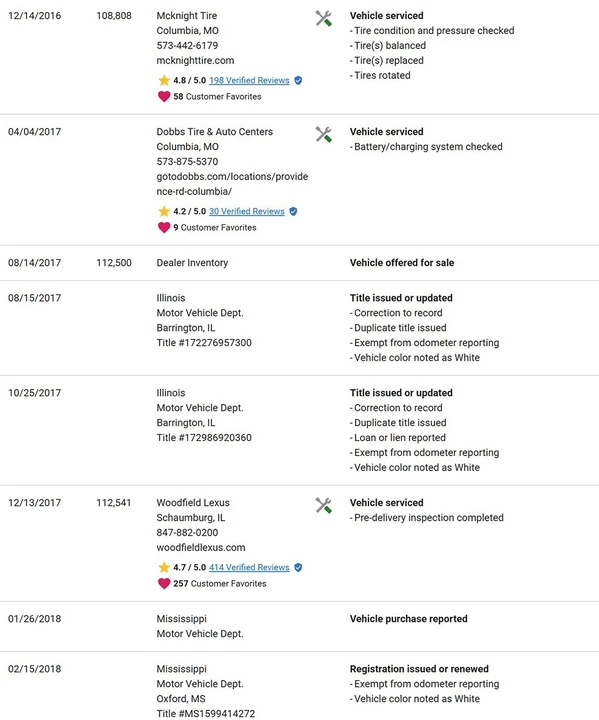Click the verified shield badge after 30 reviews
This screenshot has height=720, width=599.
click(293, 211)
